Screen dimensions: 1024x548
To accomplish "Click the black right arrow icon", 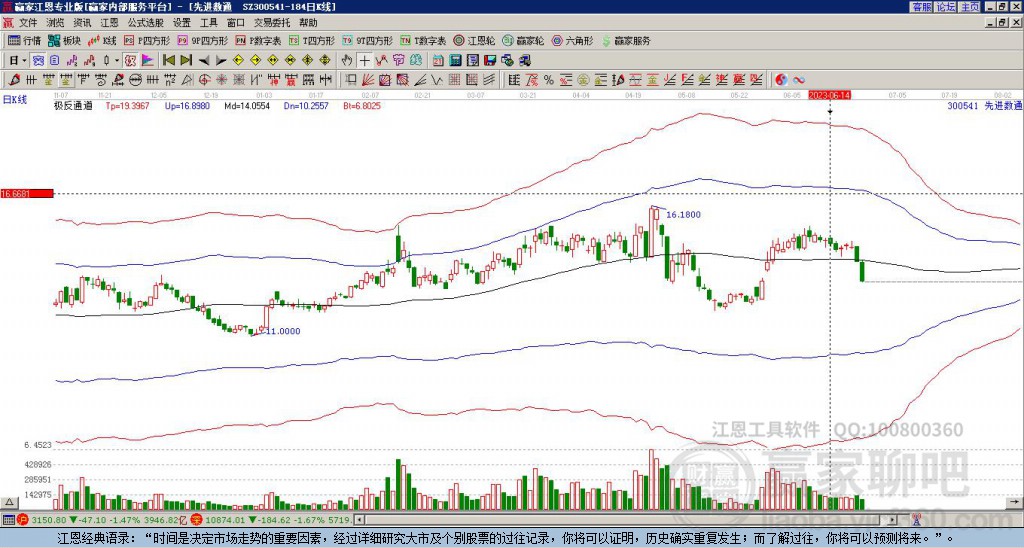I will pyautogui.click(x=221, y=61).
